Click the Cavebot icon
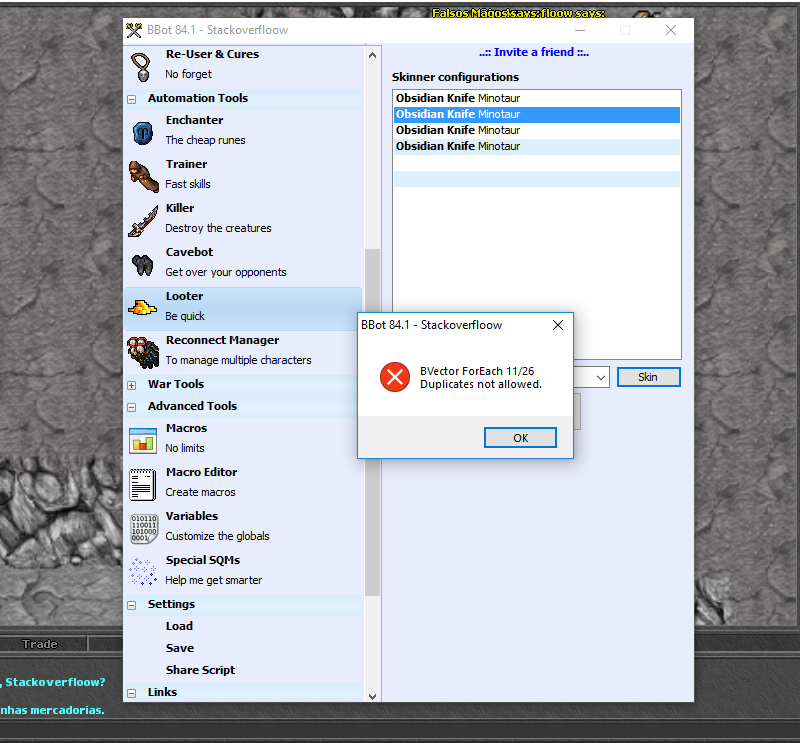This screenshot has height=743, width=800. point(143,263)
